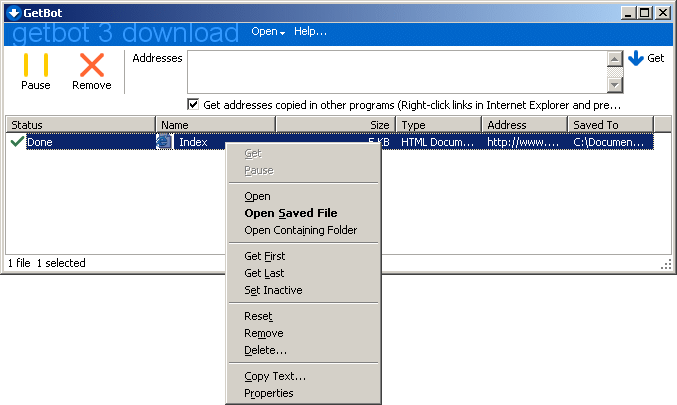Viewport: 677px width, 405px height.
Task: Click the Internet Explorer file icon beside Index
Action: tap(165, 142)
